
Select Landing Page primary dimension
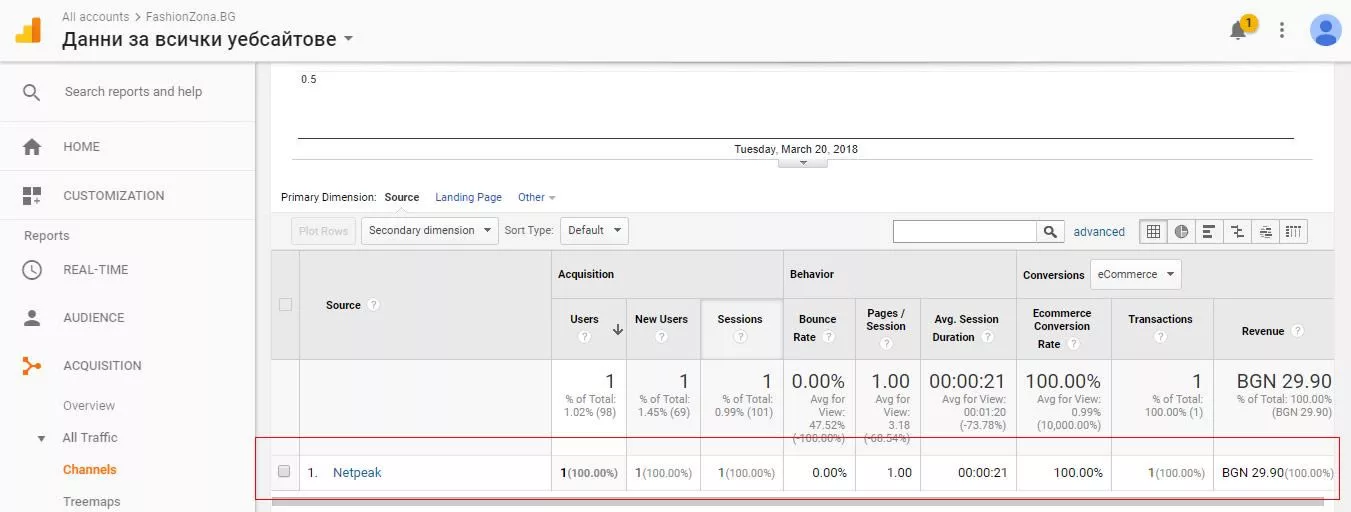point(468,198)
